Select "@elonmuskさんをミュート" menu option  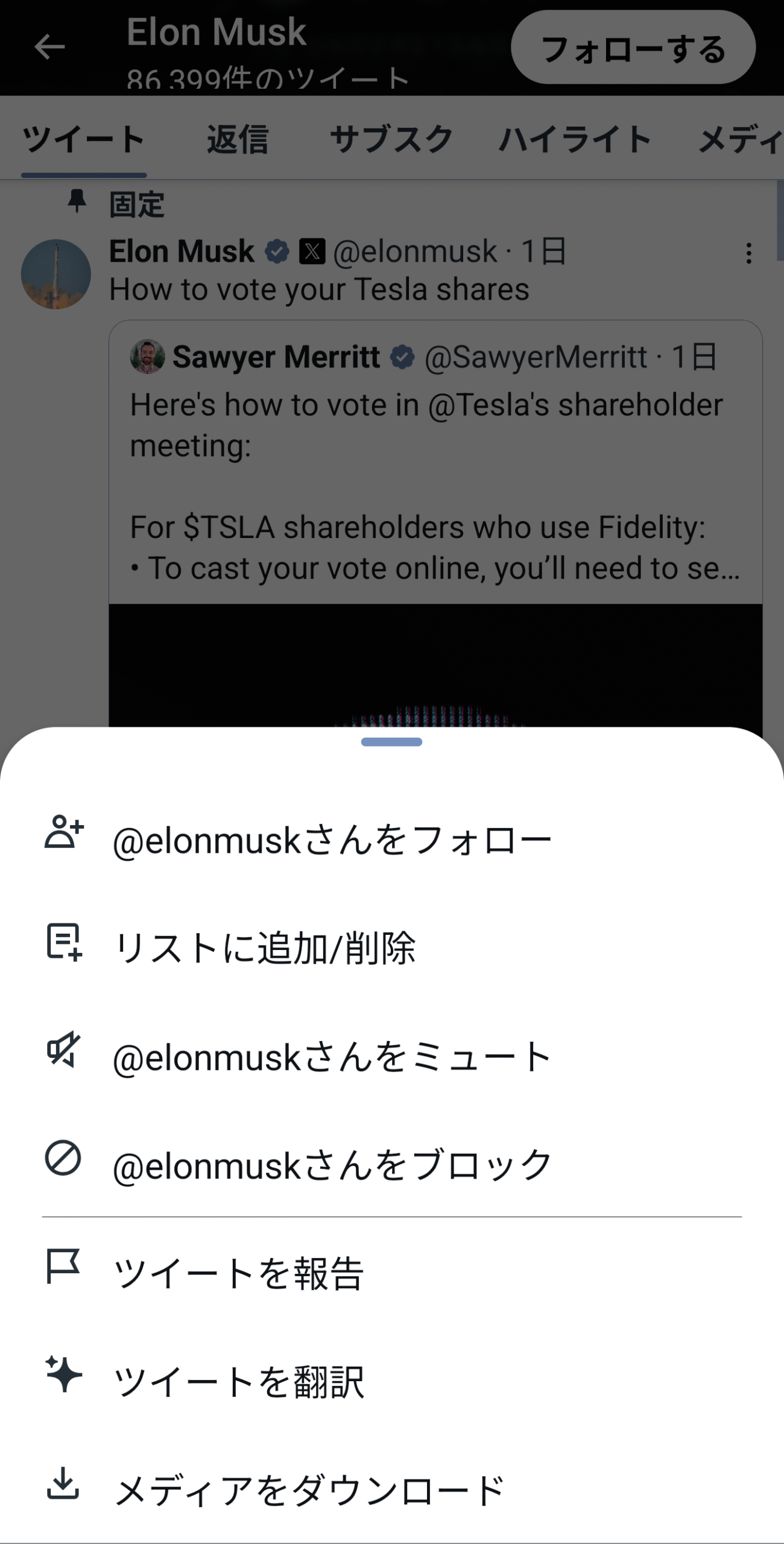tap(332, 1057)
